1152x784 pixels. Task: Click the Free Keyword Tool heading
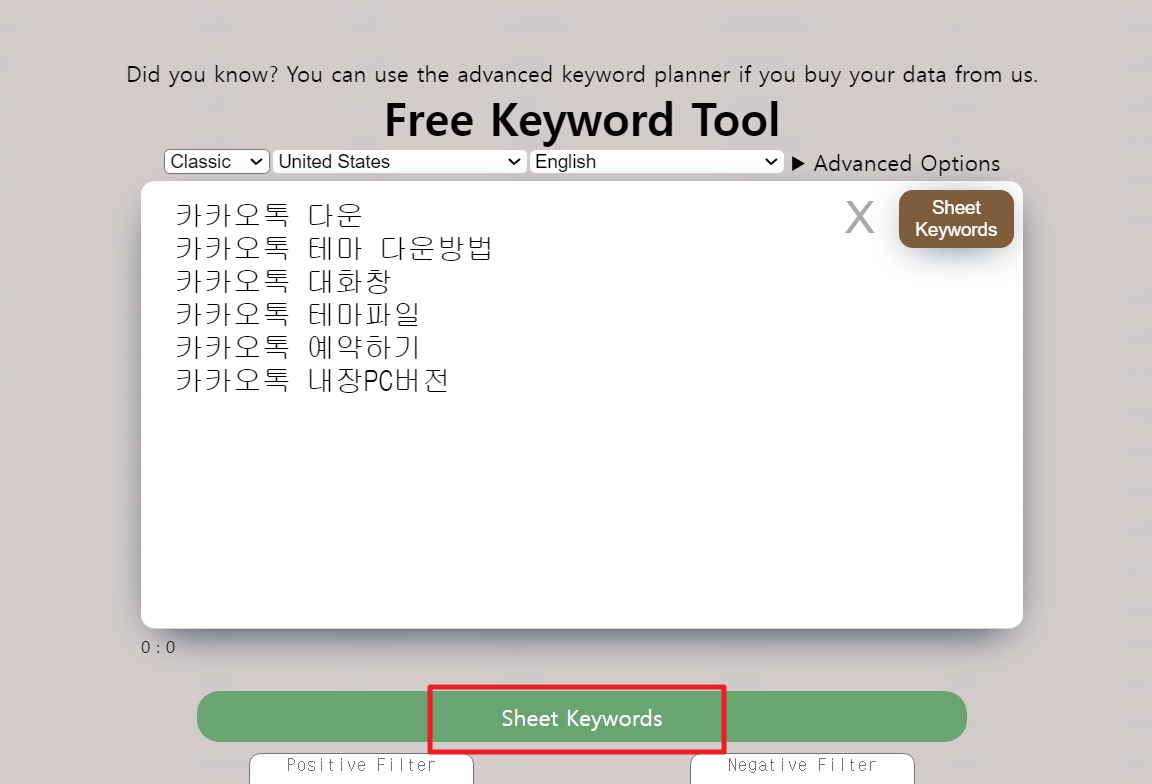coord(582,119)
